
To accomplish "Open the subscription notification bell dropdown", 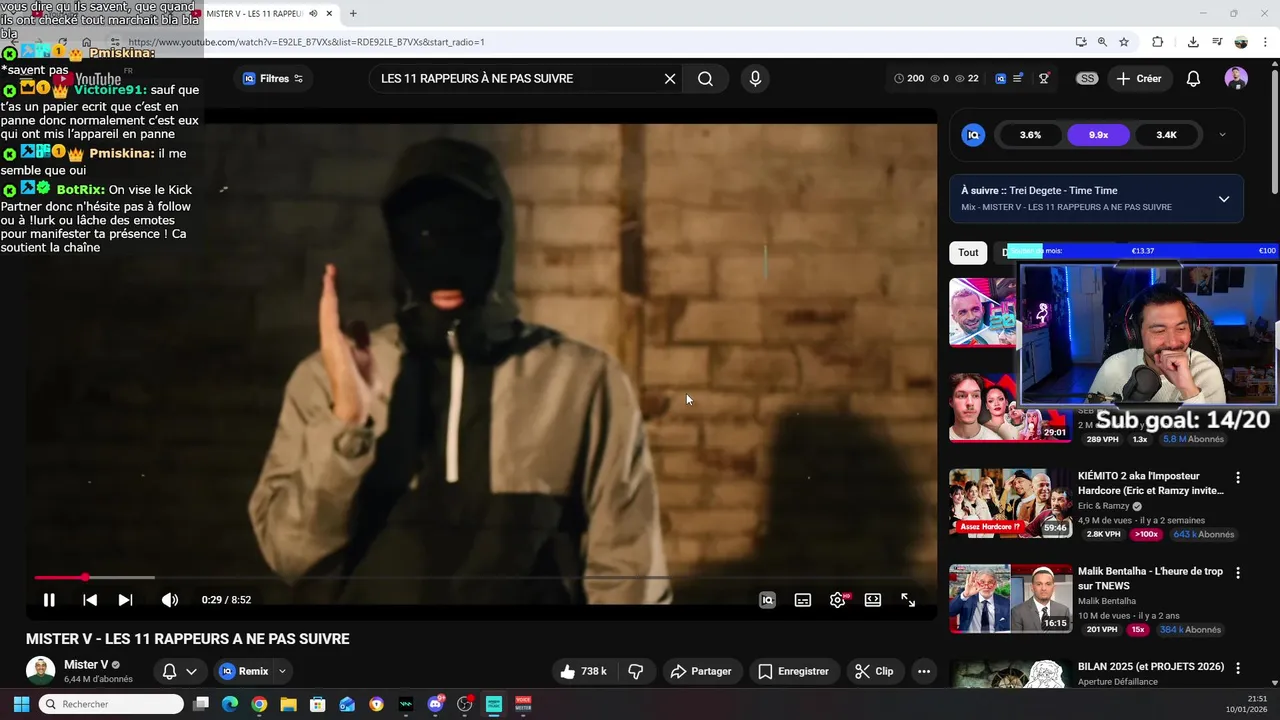I will pos(180,671).
